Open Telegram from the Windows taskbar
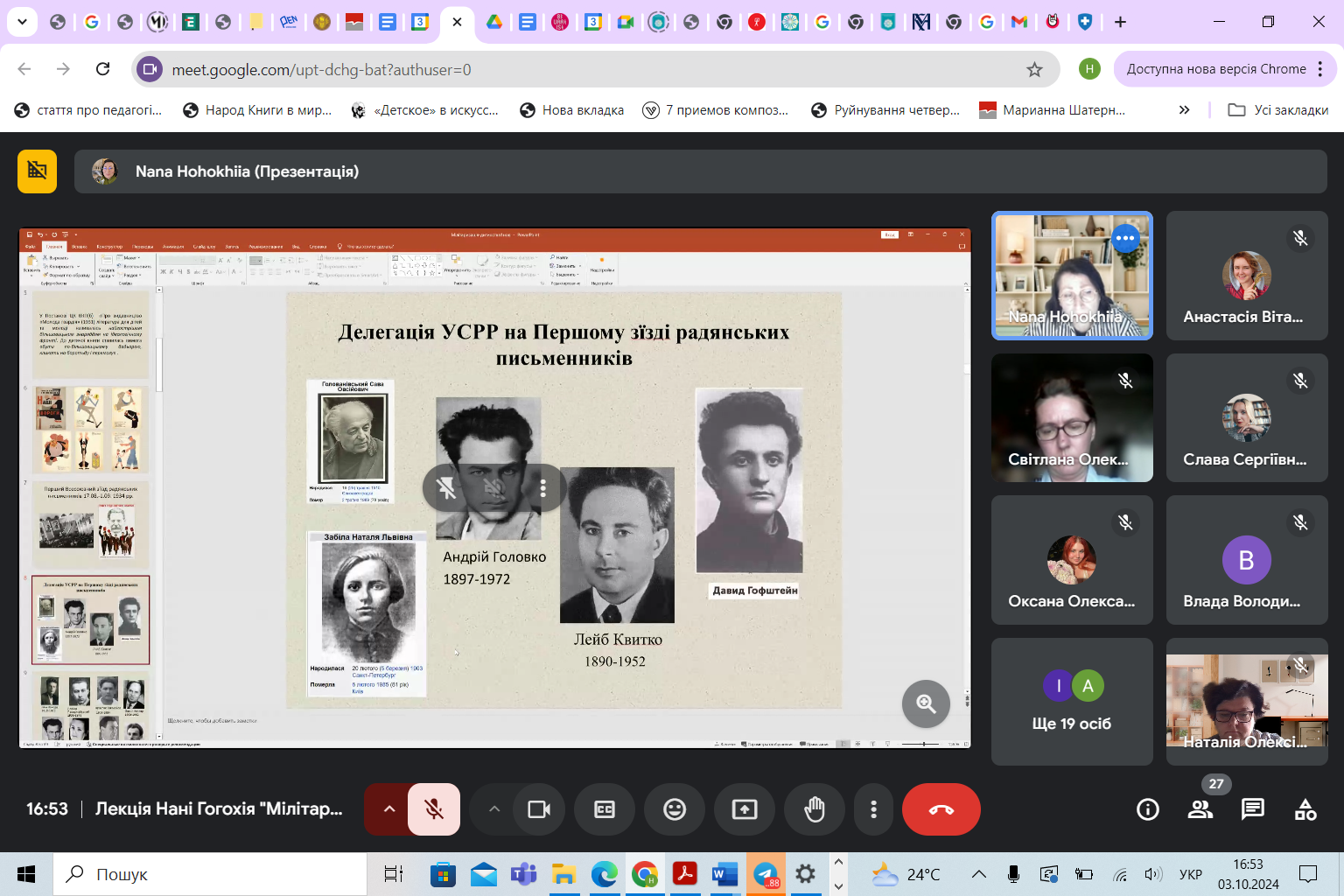 tap(766, 873)
